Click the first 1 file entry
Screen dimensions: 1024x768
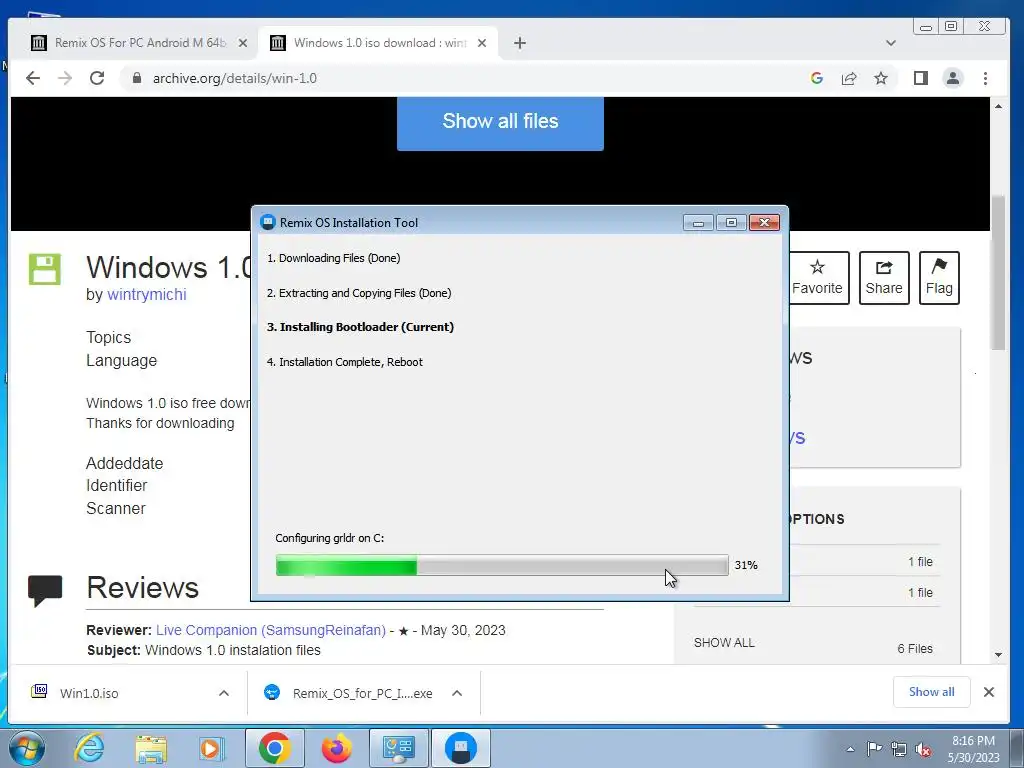(920, 562)
